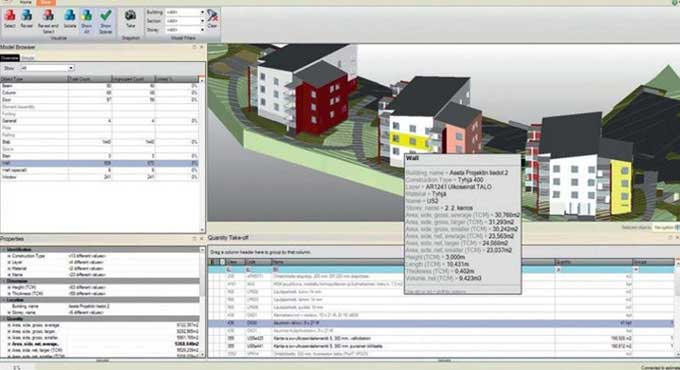Select the Stair object type row
The height and width of the screenshot is (370, 680).
99,156
